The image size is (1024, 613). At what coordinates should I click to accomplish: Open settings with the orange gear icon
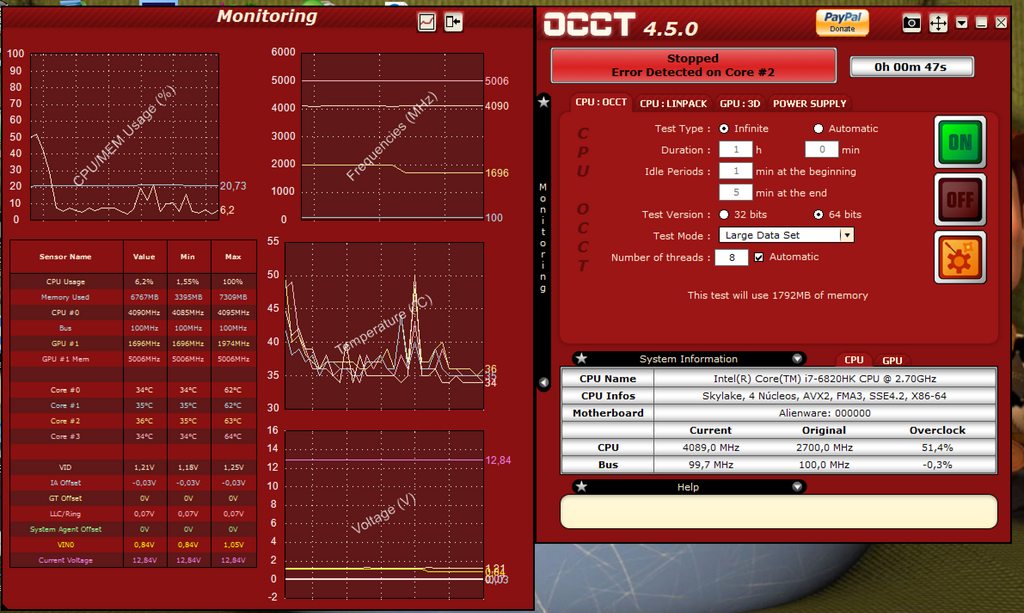point(960,257)
